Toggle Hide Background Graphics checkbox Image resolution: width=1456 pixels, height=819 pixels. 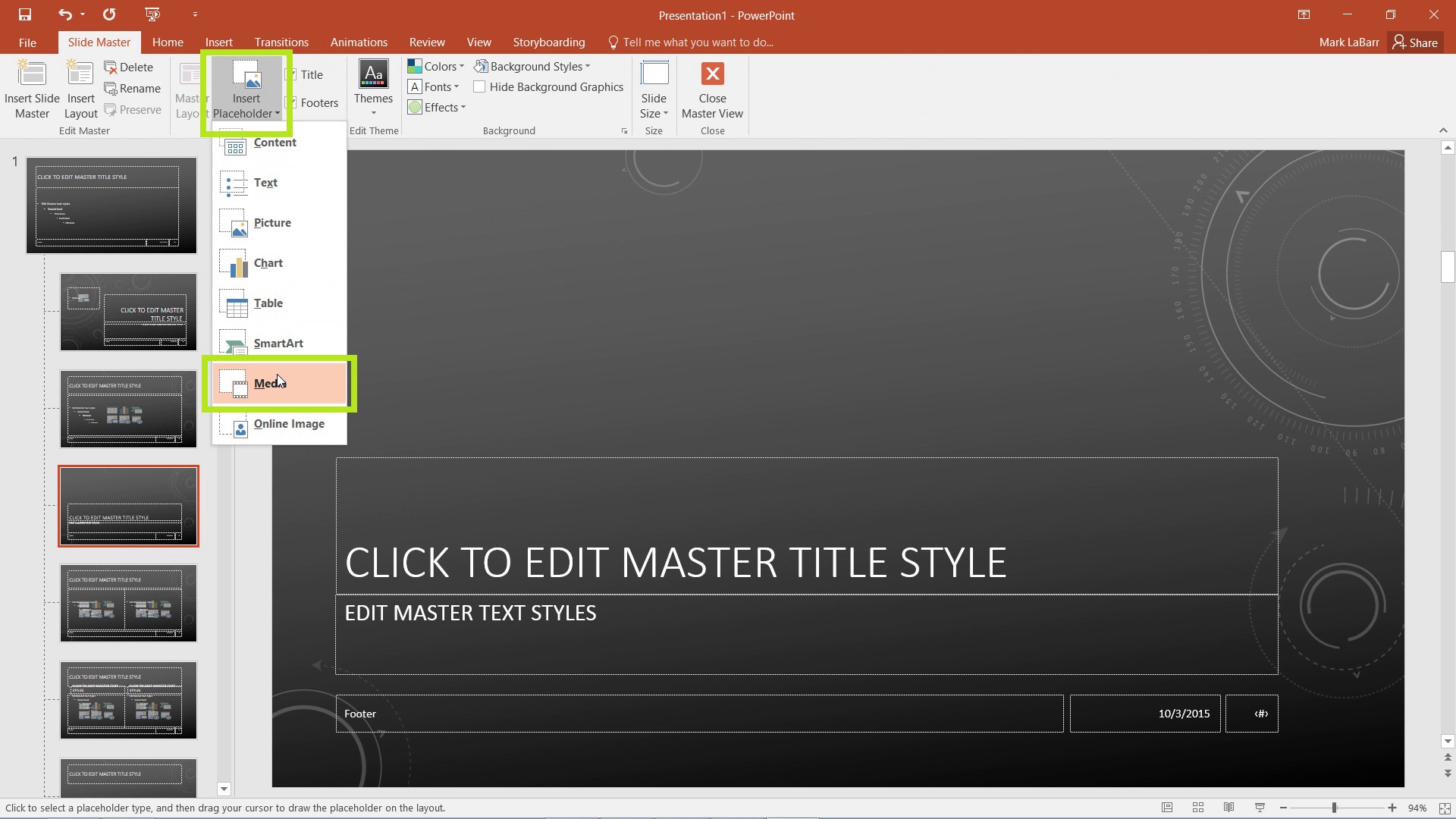pyautogui.click(x=478, y=86)
